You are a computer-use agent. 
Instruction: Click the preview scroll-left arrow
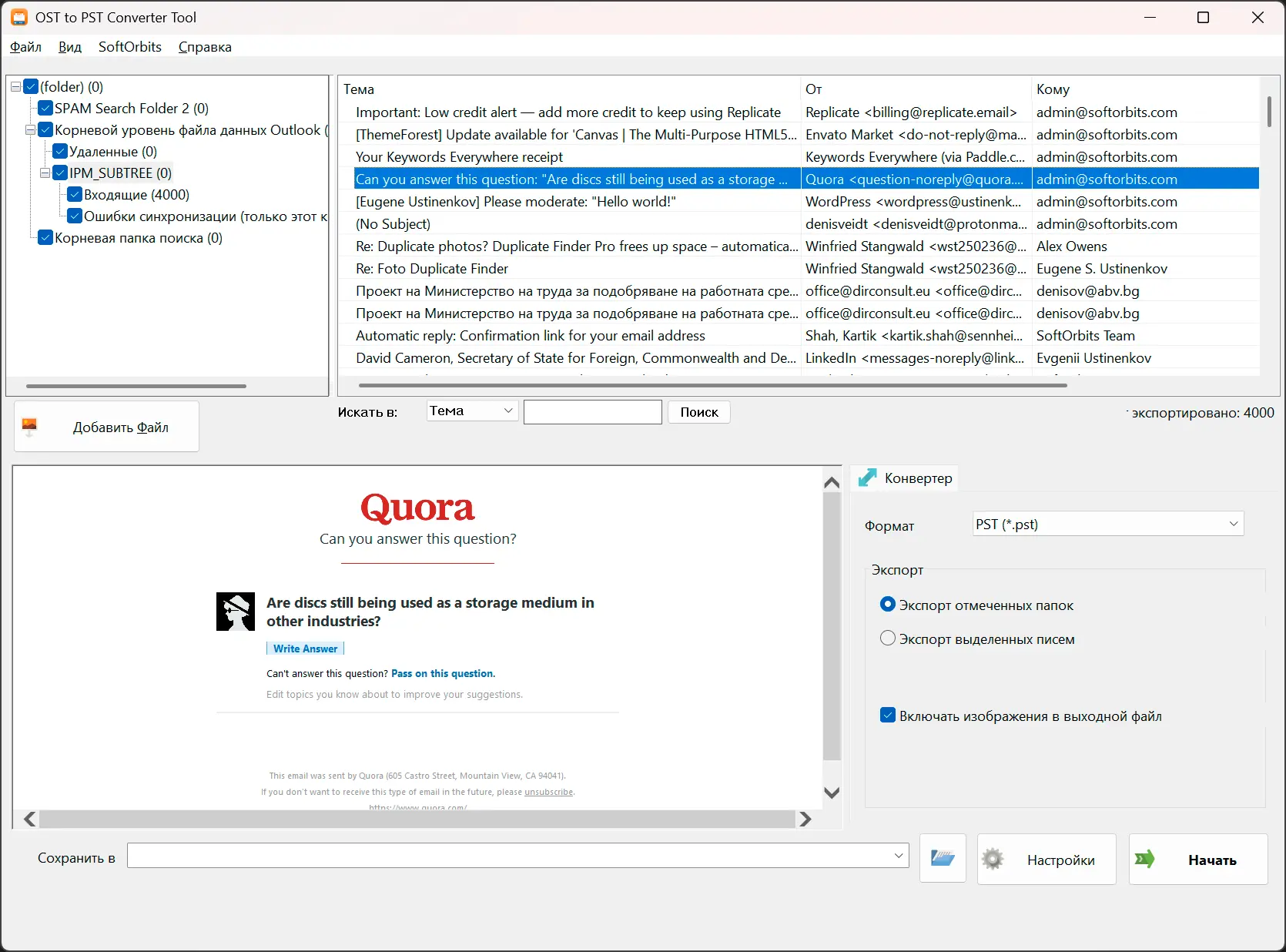pyautogui.click(x=29, y=819)
